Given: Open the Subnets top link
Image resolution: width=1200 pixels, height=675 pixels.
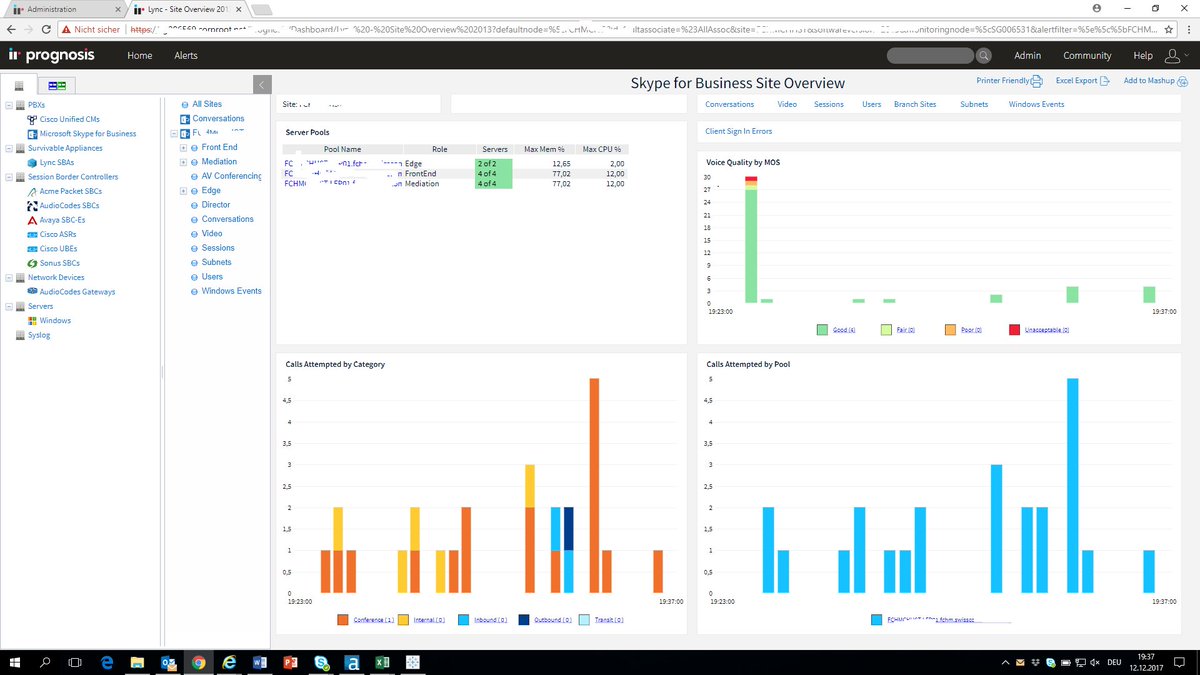Looking at the screenshot, I should click(974, 104).
